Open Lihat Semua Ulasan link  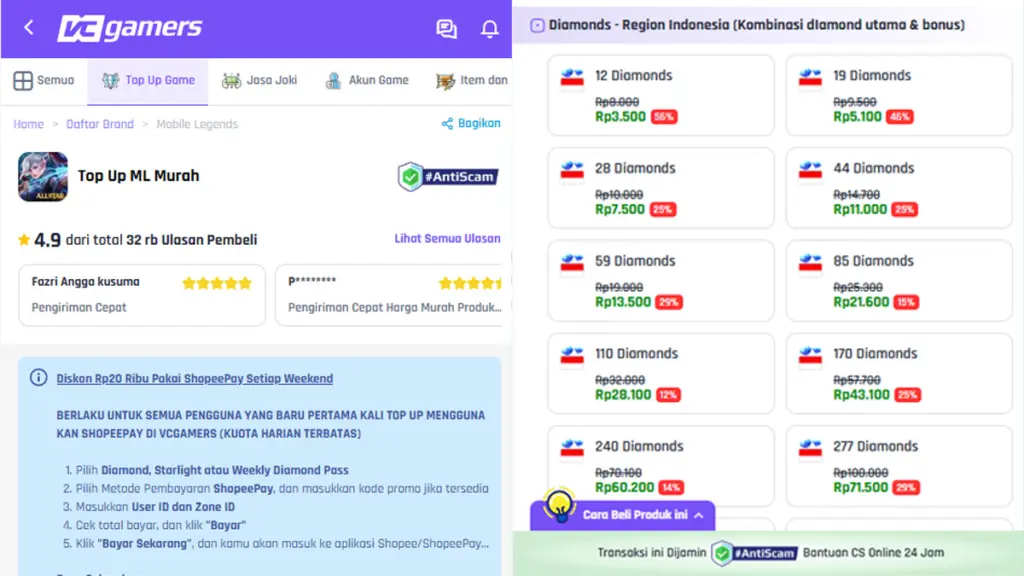pos(447,239)
